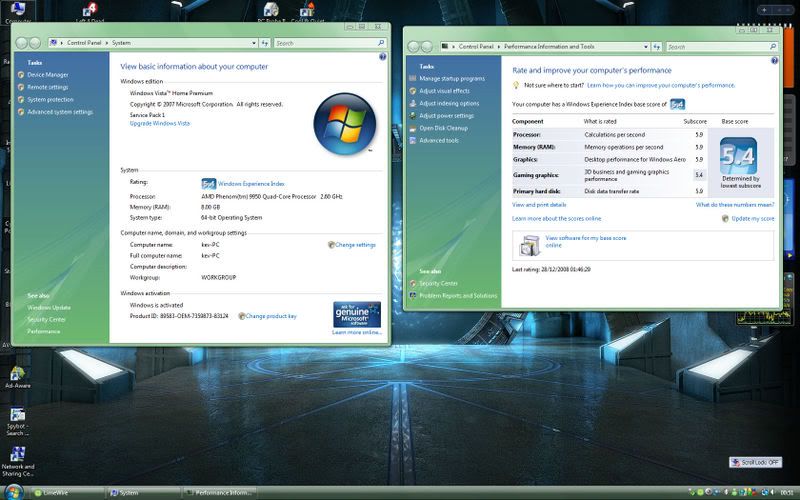This screenshot has width=800, height=500.
Task: Click View and print details
Action: (x=539, y=205)
